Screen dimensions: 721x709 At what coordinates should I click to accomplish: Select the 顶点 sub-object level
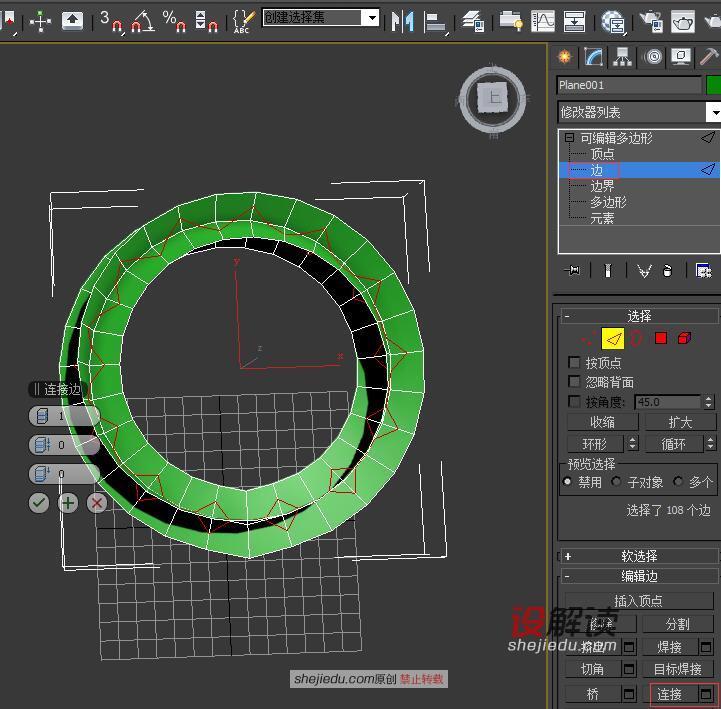(602, 154)
